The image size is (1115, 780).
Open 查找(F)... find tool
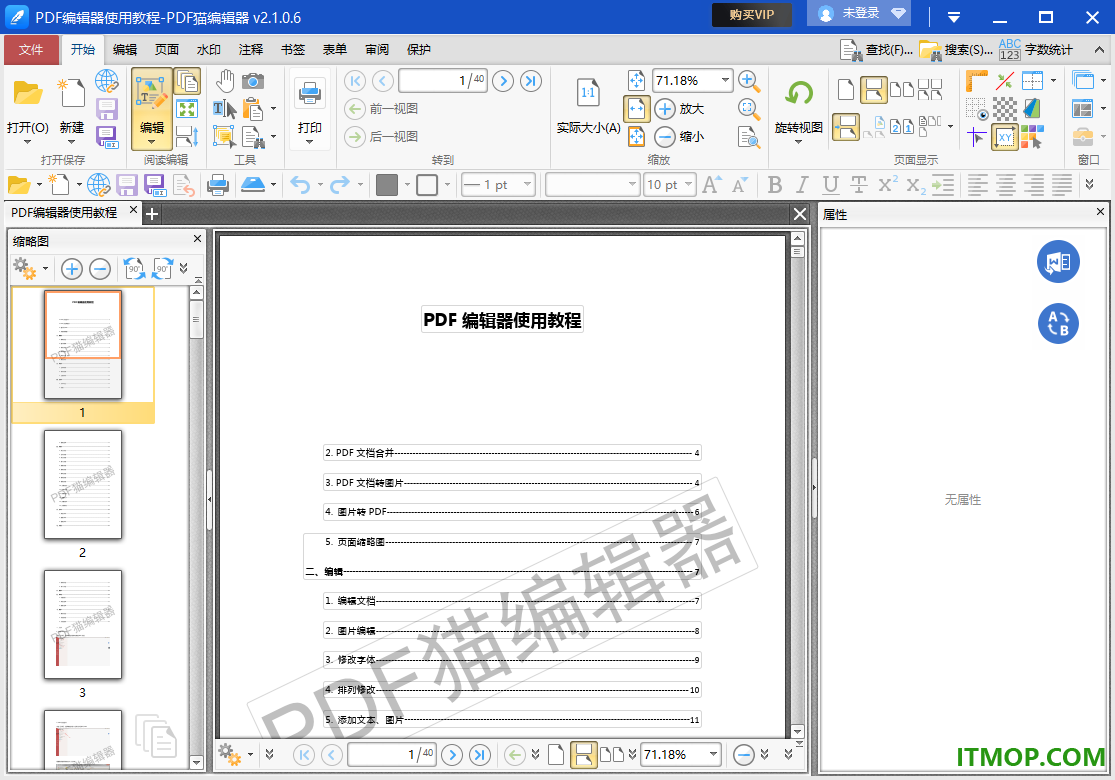pyautogui.click(x=877, y=50)
